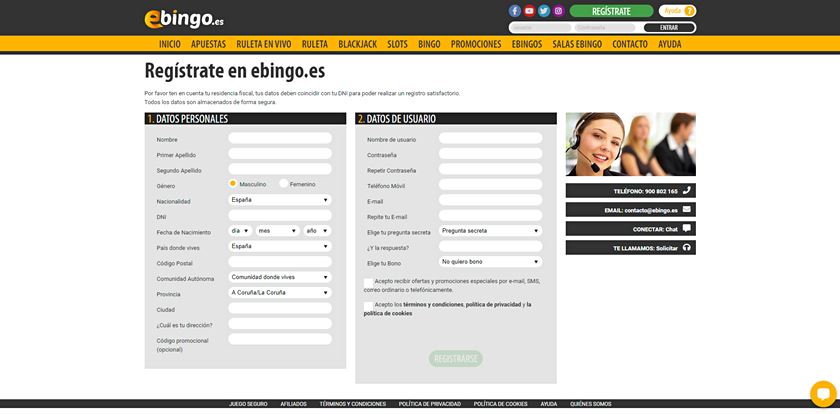Click the green REGÍSTRATE header button
The image size is (840, 414).
point(611,11)
